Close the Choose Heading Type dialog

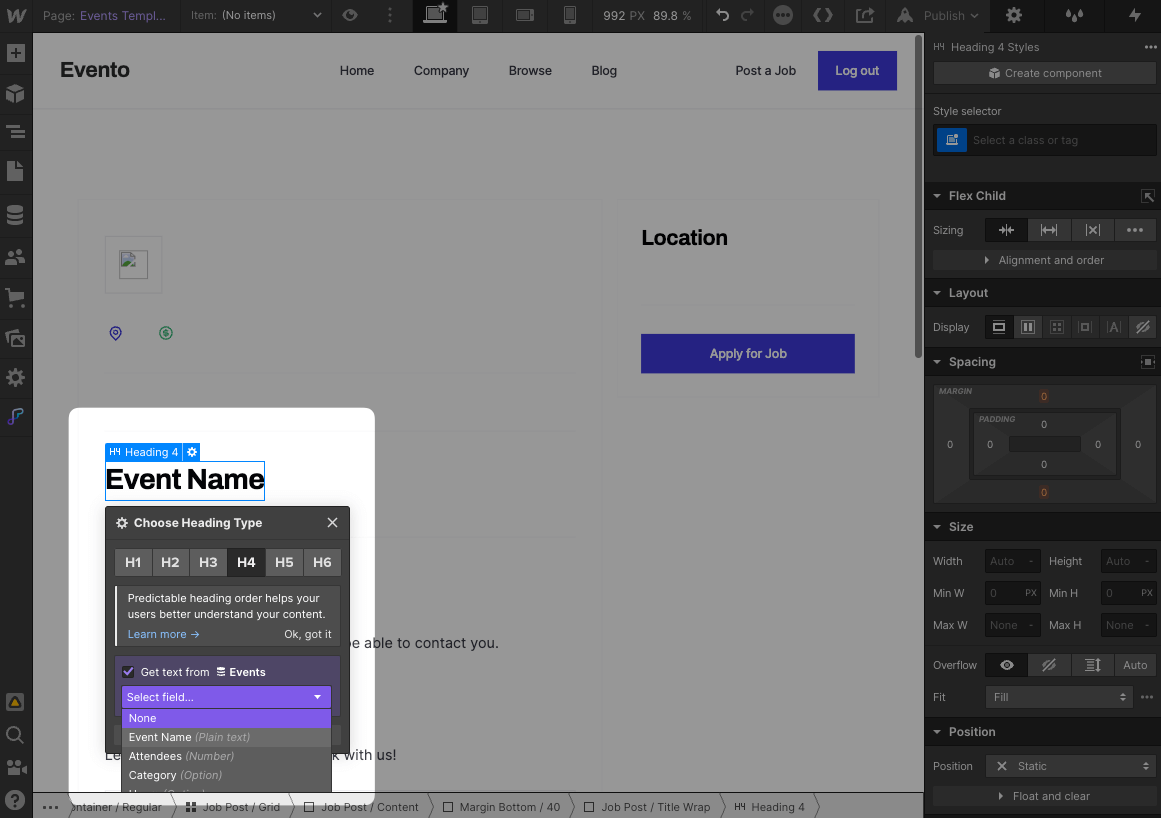pos(332,523)
